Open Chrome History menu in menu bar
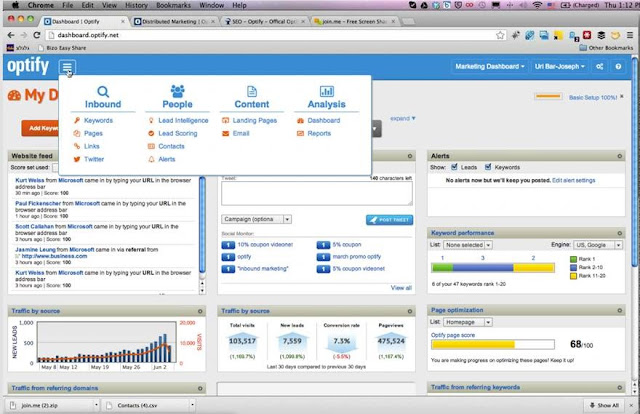This screenshot has height=414, width=640. (x=136, y=5)
